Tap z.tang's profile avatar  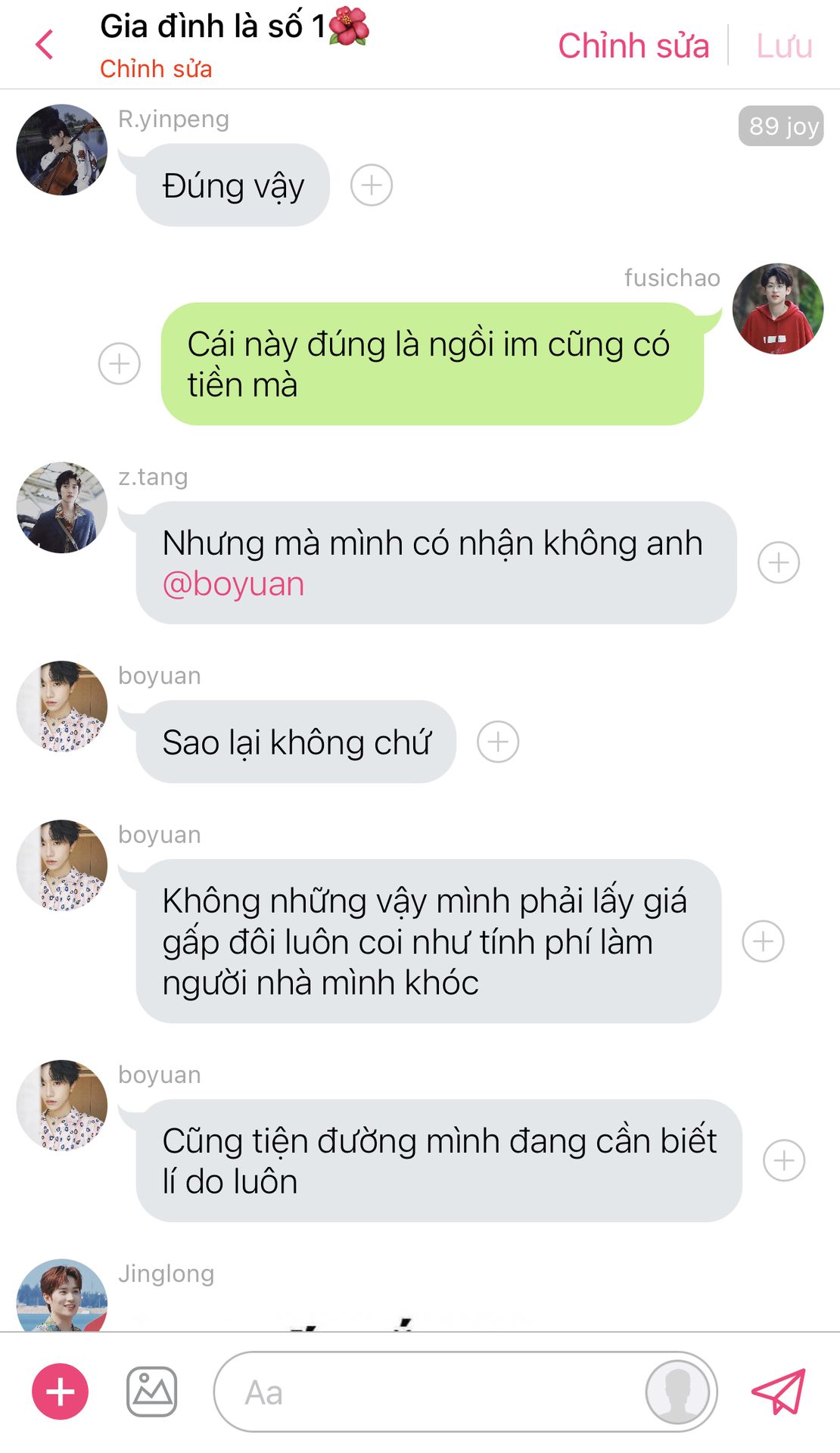pos(62,508)
